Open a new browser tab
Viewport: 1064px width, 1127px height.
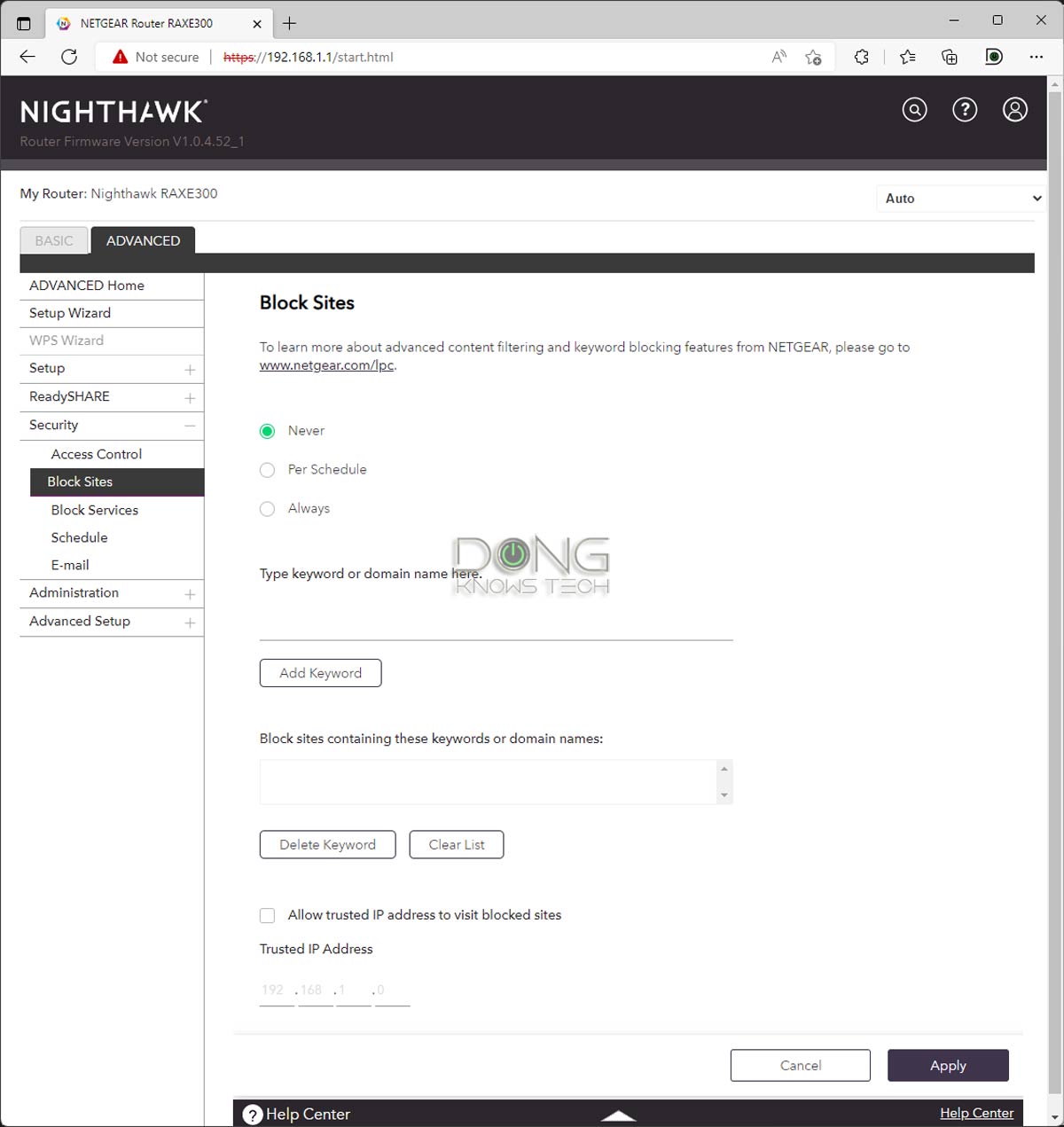290,23
